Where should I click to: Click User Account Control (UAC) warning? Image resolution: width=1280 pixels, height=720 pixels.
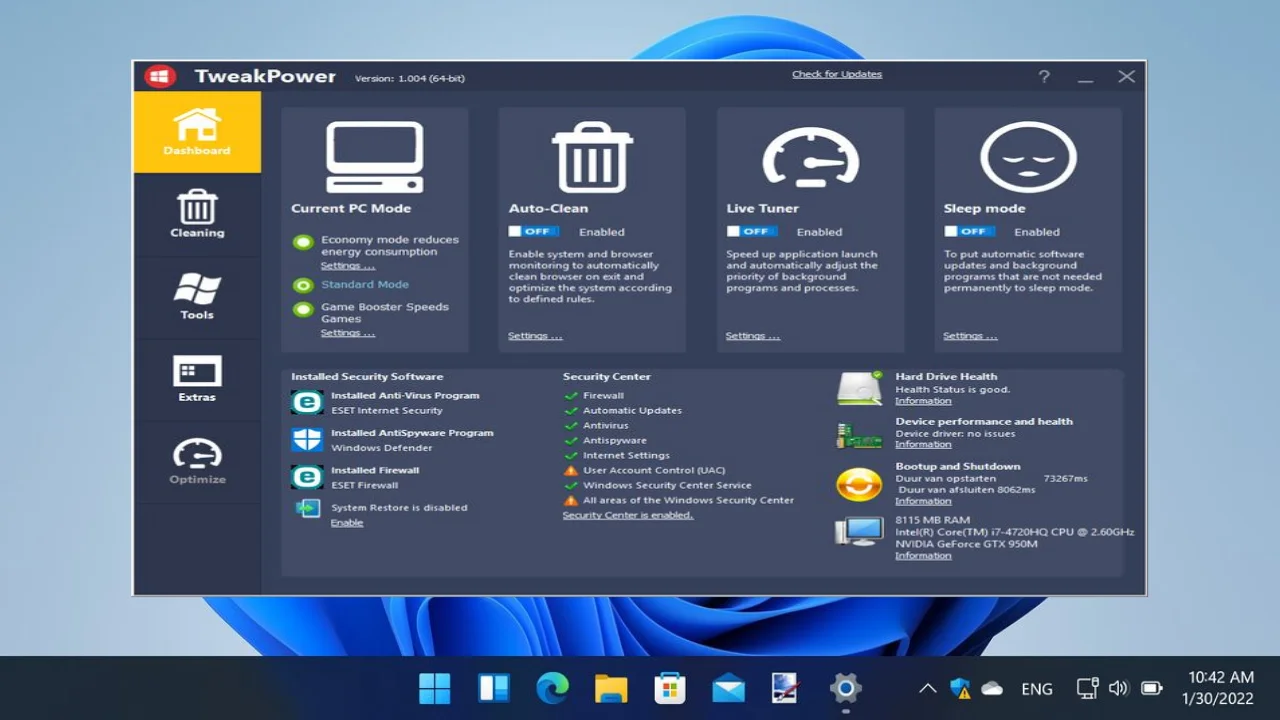click(645, 471)
